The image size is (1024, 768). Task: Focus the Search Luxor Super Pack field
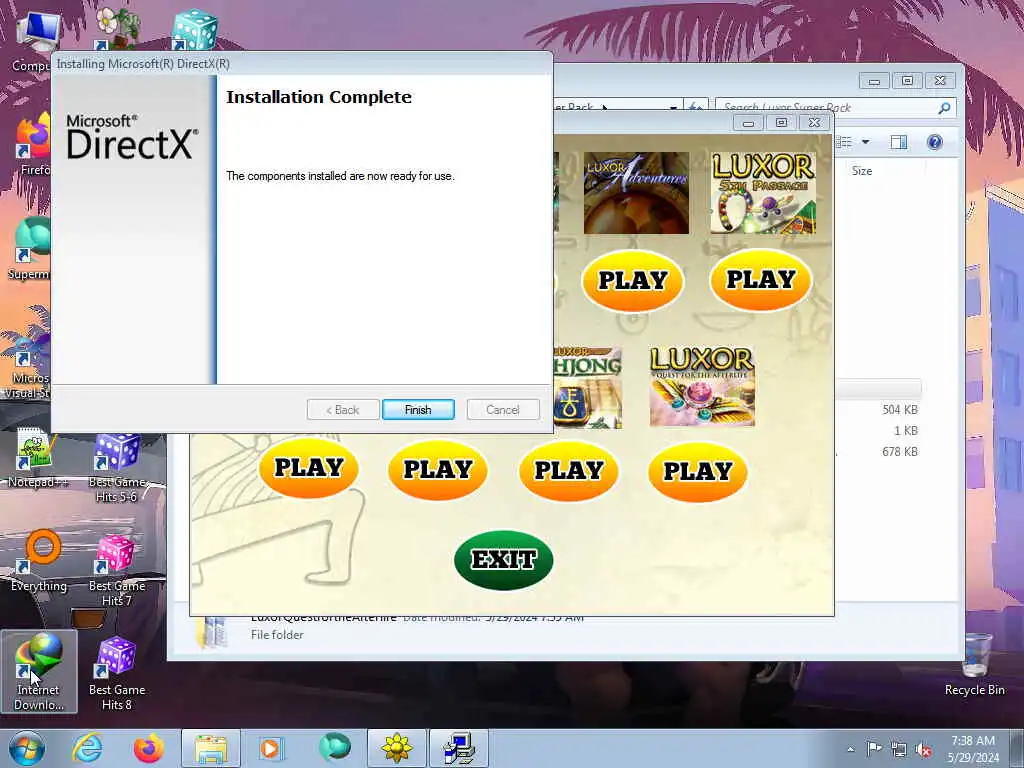point(826,108)
